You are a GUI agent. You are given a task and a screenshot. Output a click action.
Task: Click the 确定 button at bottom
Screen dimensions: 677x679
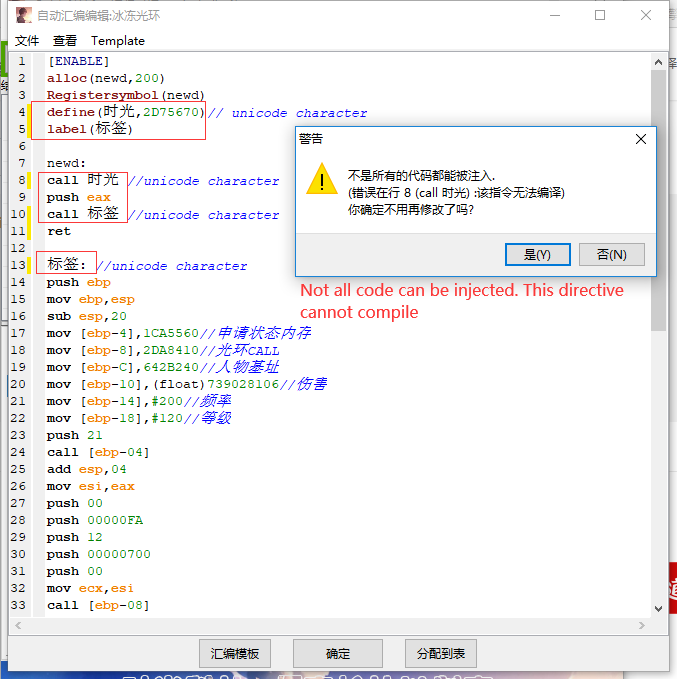(x=338, y=653)
